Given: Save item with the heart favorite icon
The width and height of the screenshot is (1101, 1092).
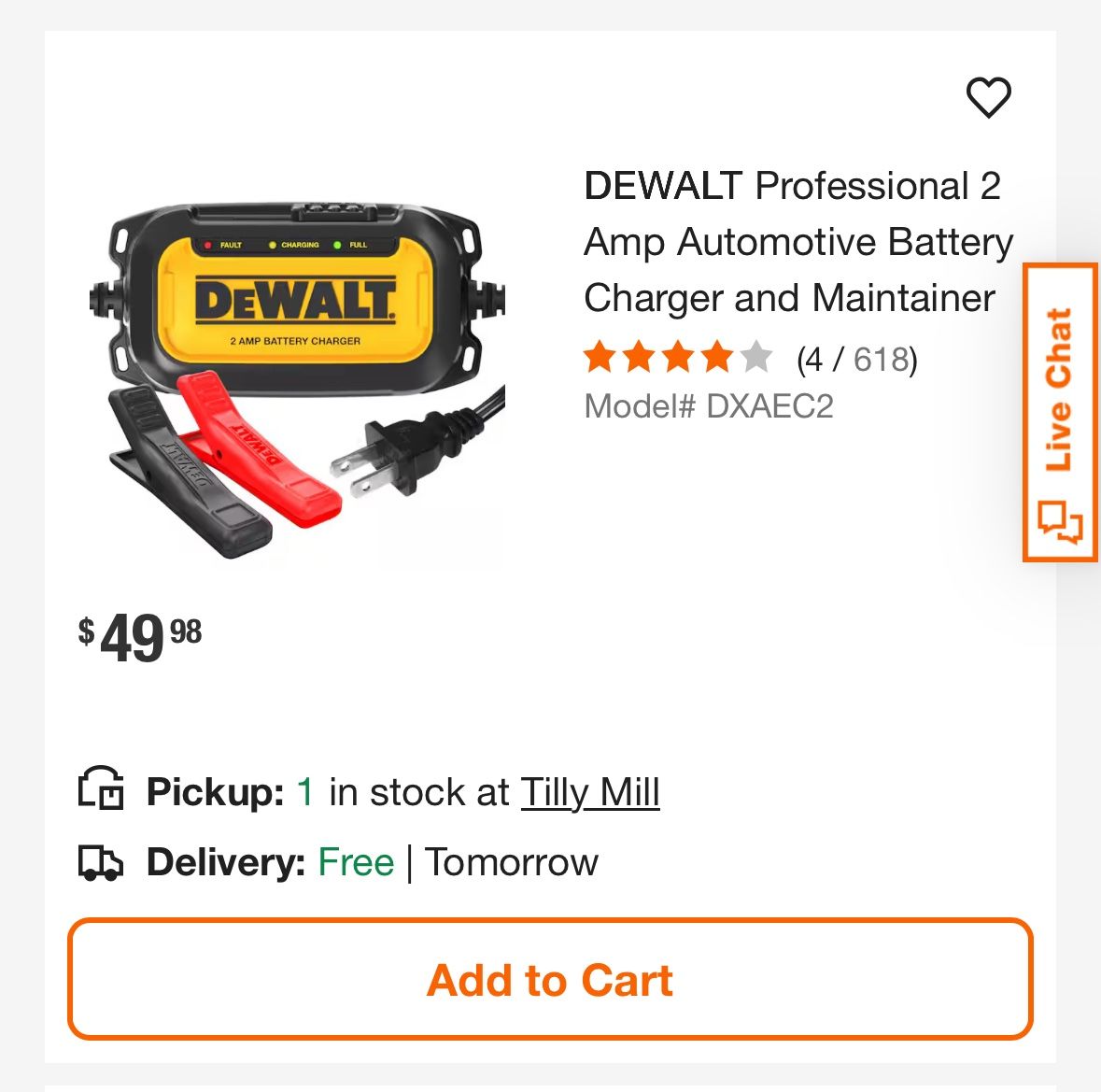Looking at the screenshot, I should pos(988,97).
